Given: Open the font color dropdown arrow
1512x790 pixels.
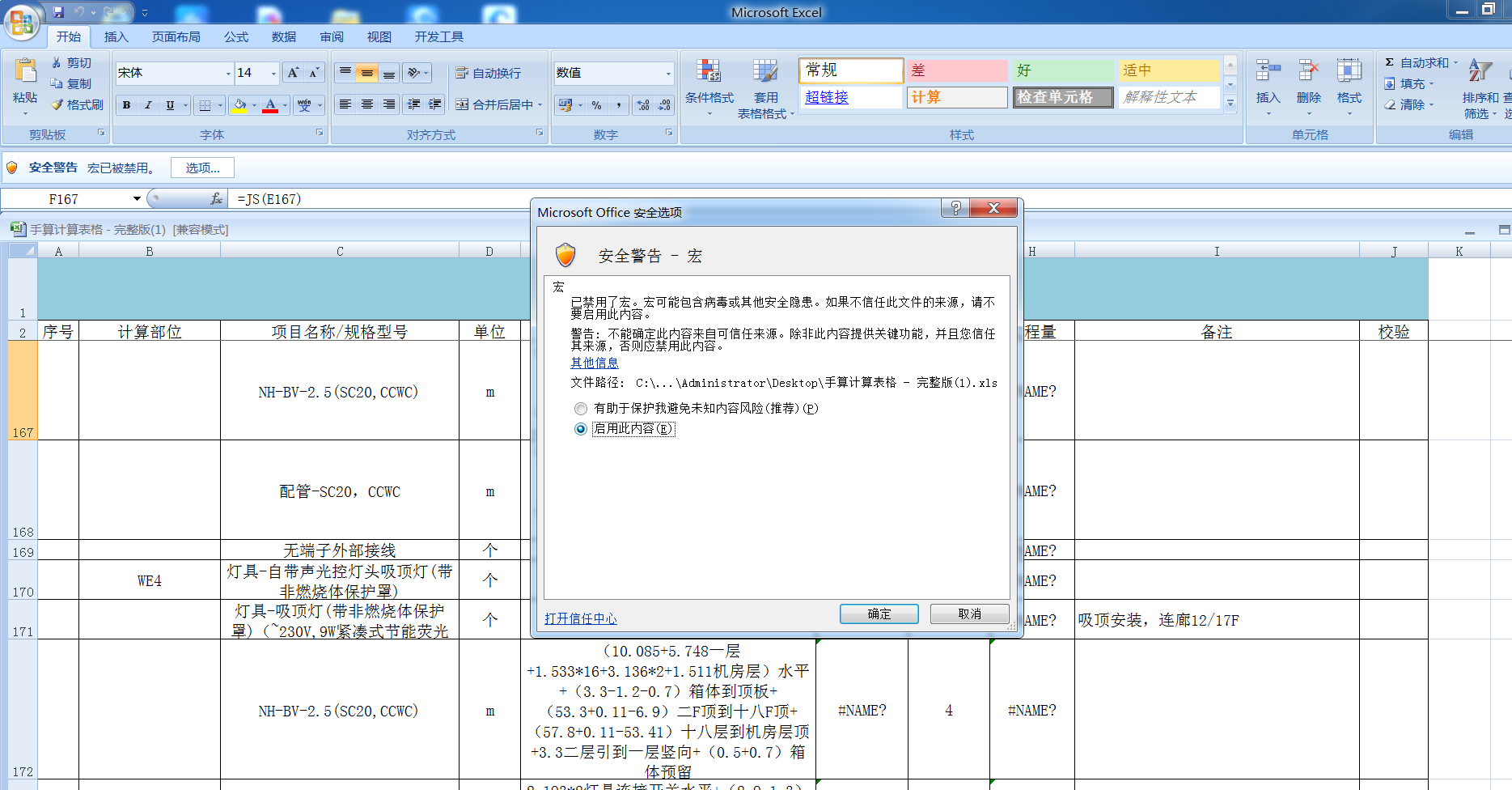Looking at the screenshot, I should point(285,105).
